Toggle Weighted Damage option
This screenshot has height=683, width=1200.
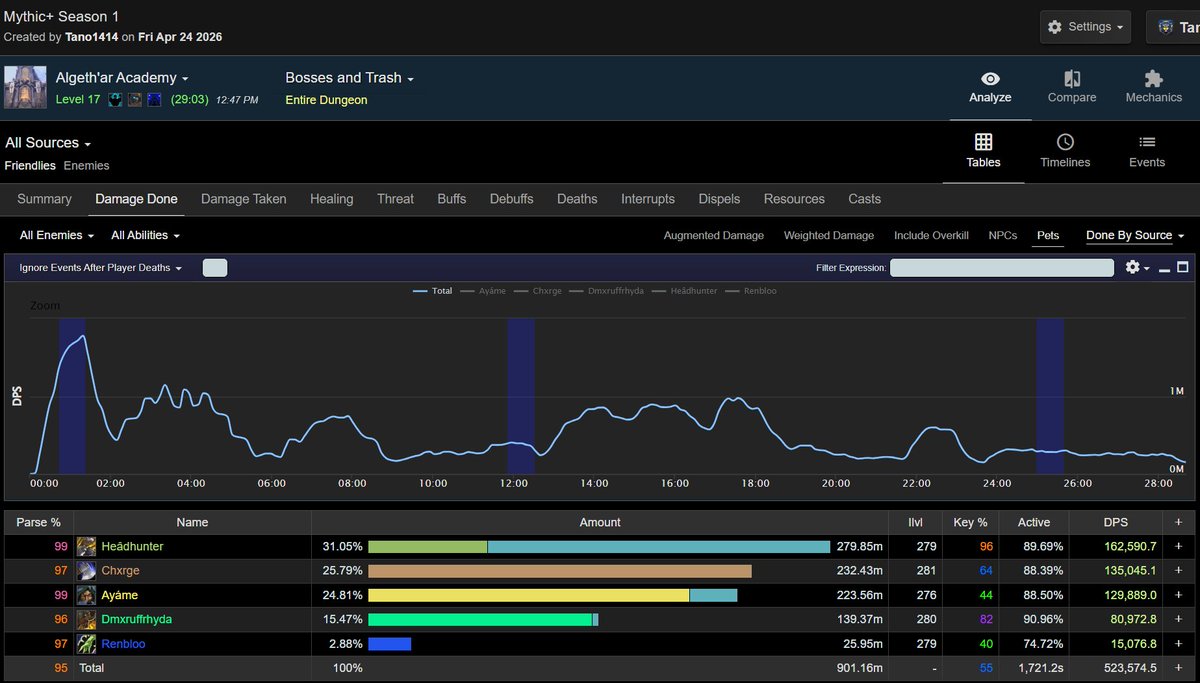829,236
